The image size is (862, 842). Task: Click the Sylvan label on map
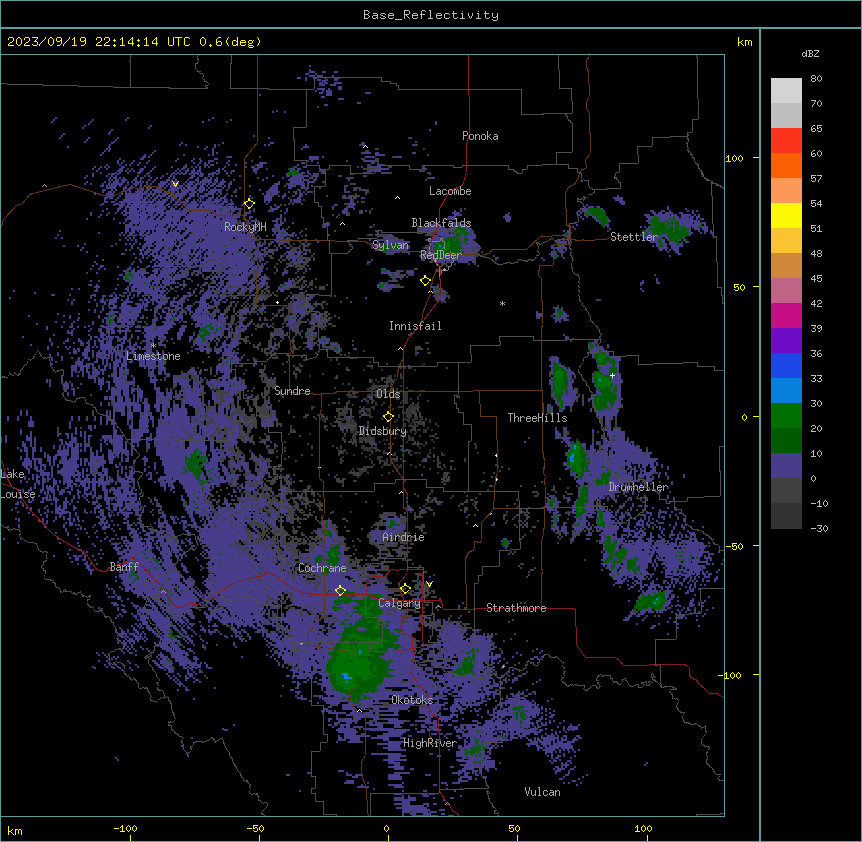(390, 245)
